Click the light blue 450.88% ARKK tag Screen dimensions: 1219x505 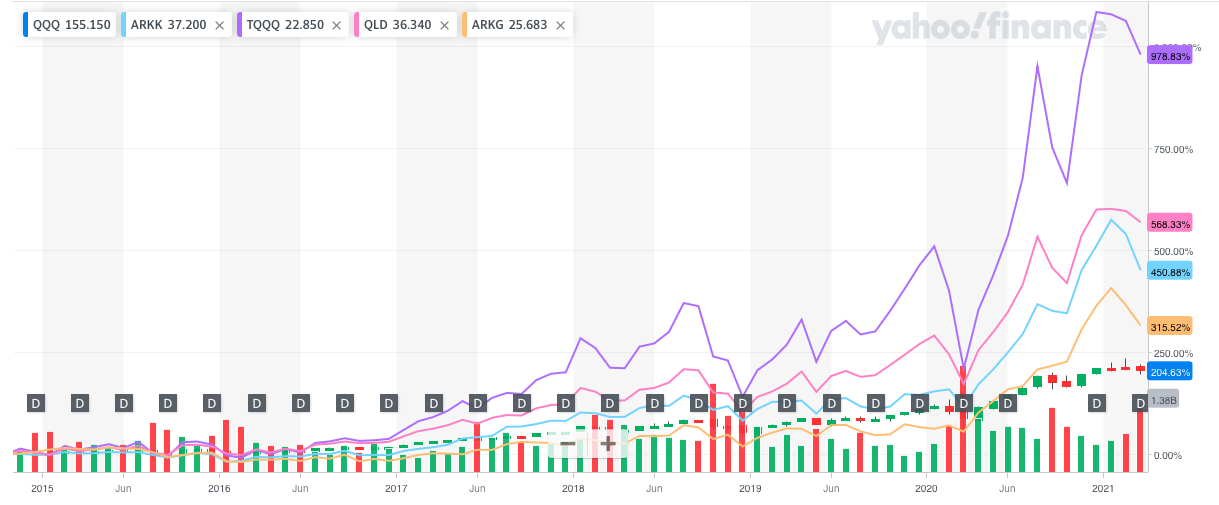(x=1171, y=272)
